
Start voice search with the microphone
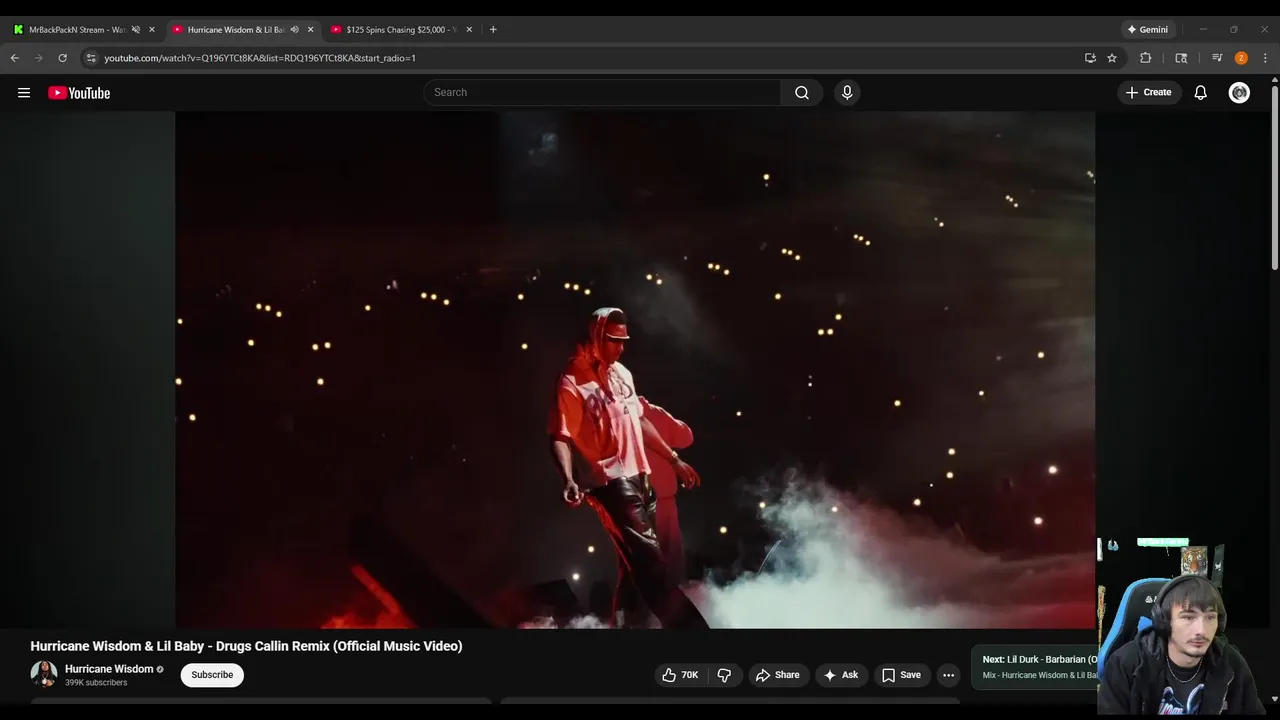[847, 92]
